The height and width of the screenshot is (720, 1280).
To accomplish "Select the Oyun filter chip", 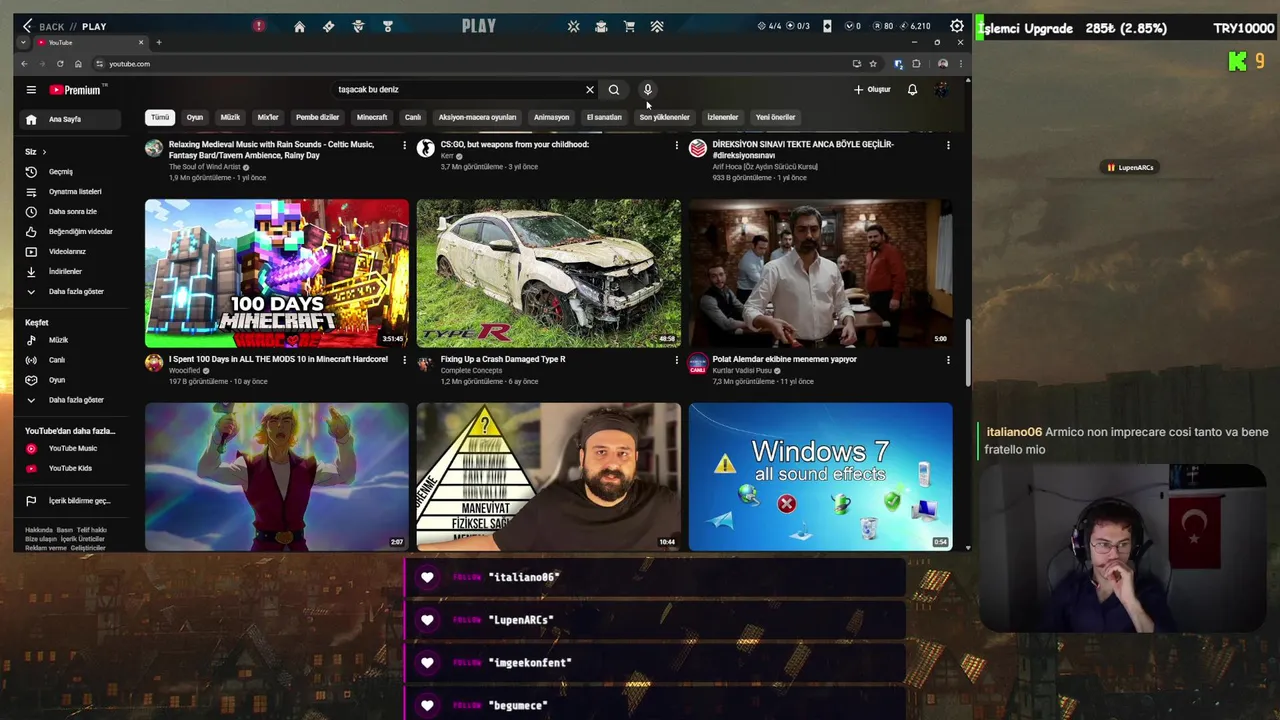I will coord(195,117).
